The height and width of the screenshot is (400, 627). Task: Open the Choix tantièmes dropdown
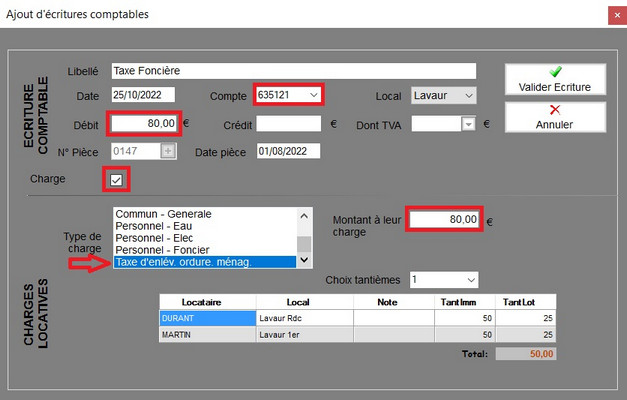pyautogui.click(x=470, y=280)
